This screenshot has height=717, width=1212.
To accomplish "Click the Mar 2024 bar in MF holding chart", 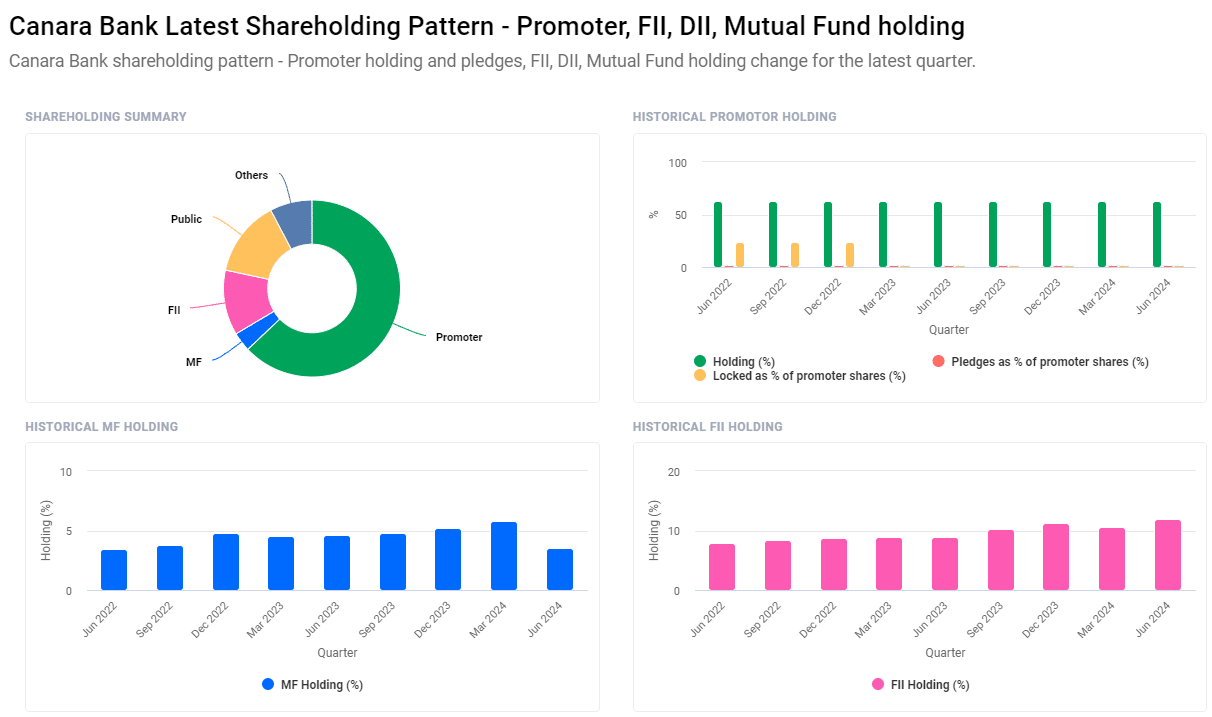I will coord(504,556).
